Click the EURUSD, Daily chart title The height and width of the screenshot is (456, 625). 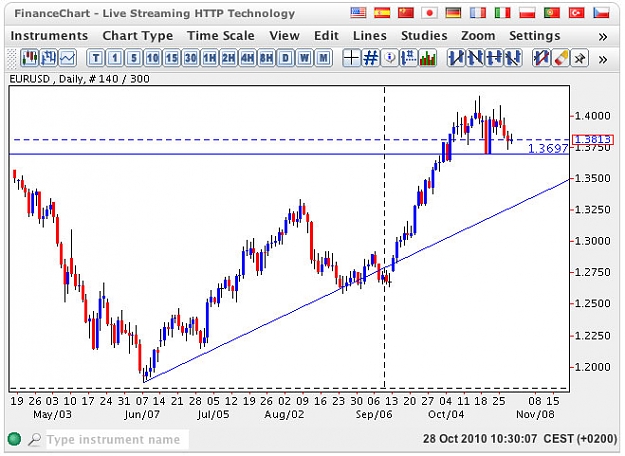pyautogui.click(x=80, y=79)
